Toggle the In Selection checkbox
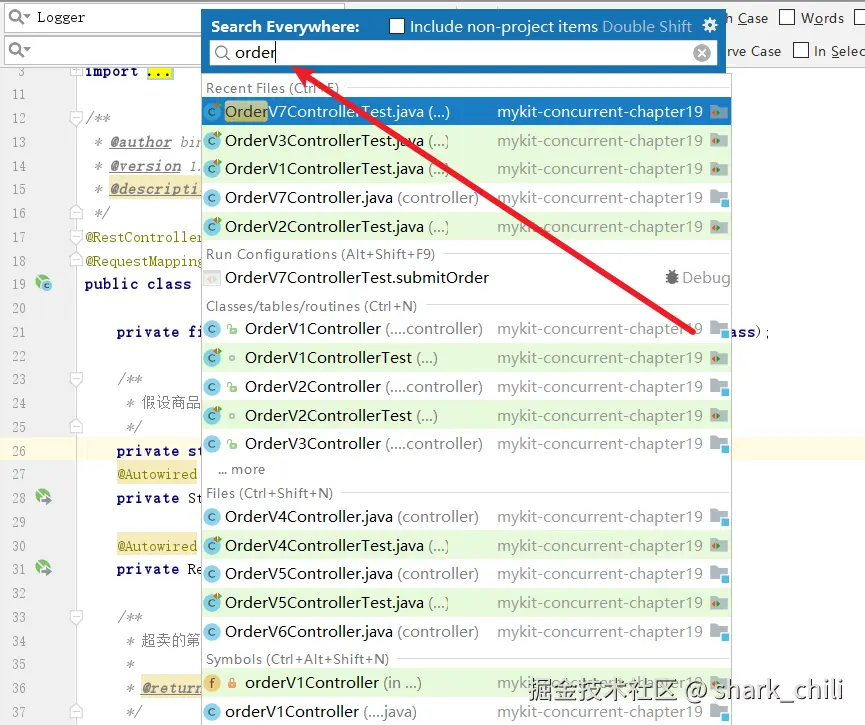865x725 pixels. (x=800, y=50)
